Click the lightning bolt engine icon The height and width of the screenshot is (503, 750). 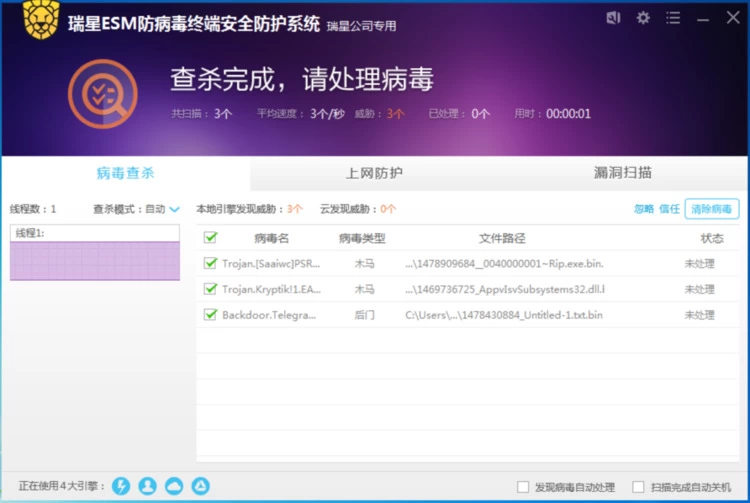click(121, 486)
